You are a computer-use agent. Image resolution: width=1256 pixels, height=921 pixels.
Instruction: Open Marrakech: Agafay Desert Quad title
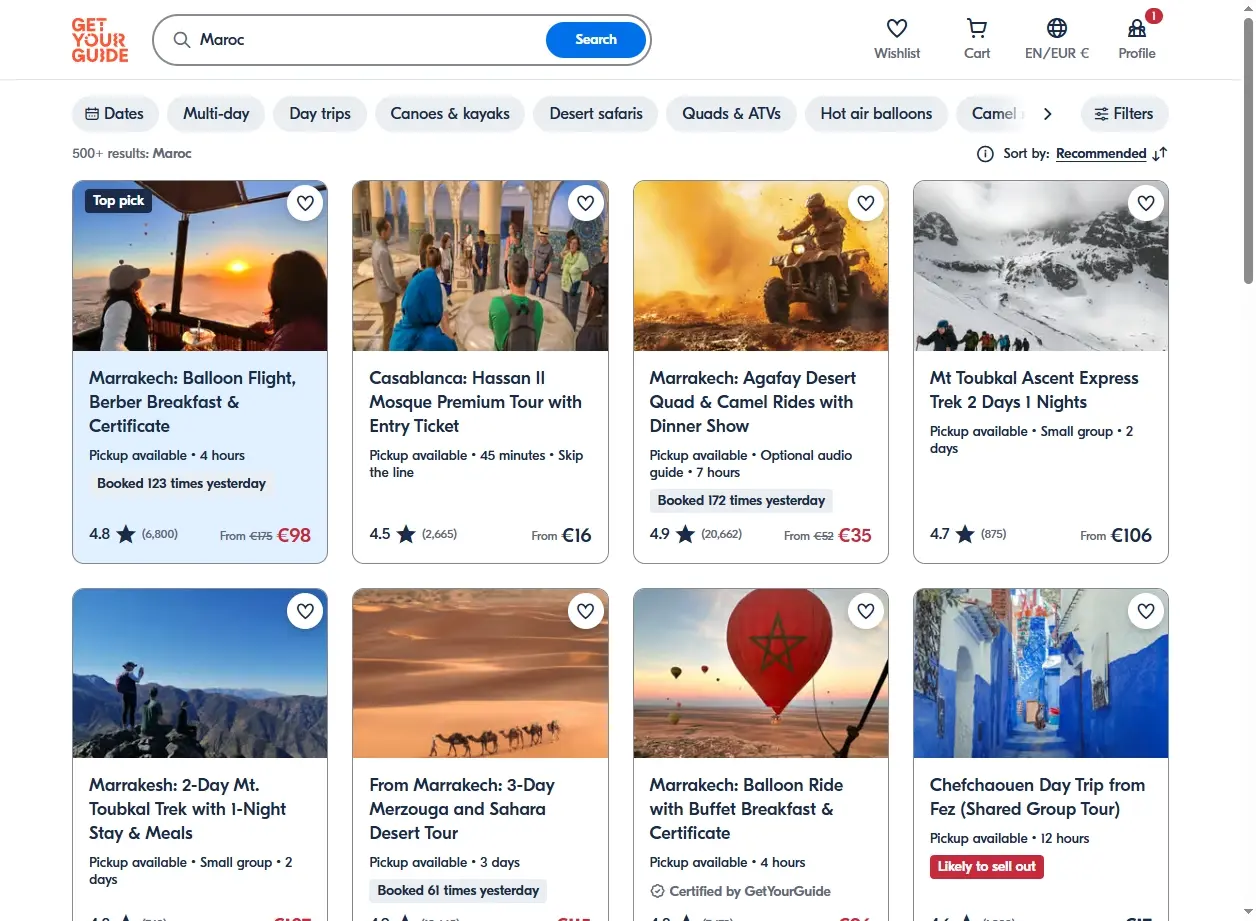(753, 402)
